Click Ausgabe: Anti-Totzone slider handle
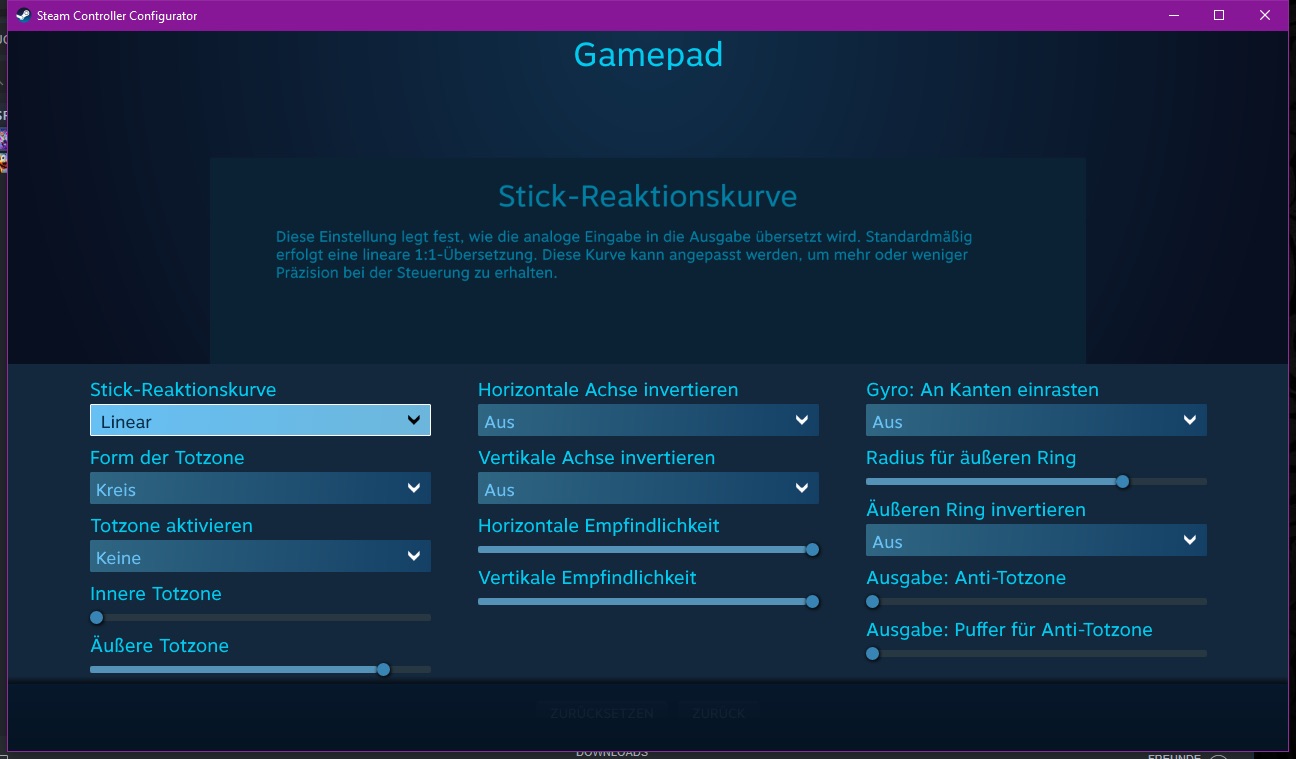Screen dimensions: 1296x759 point(872,601)
